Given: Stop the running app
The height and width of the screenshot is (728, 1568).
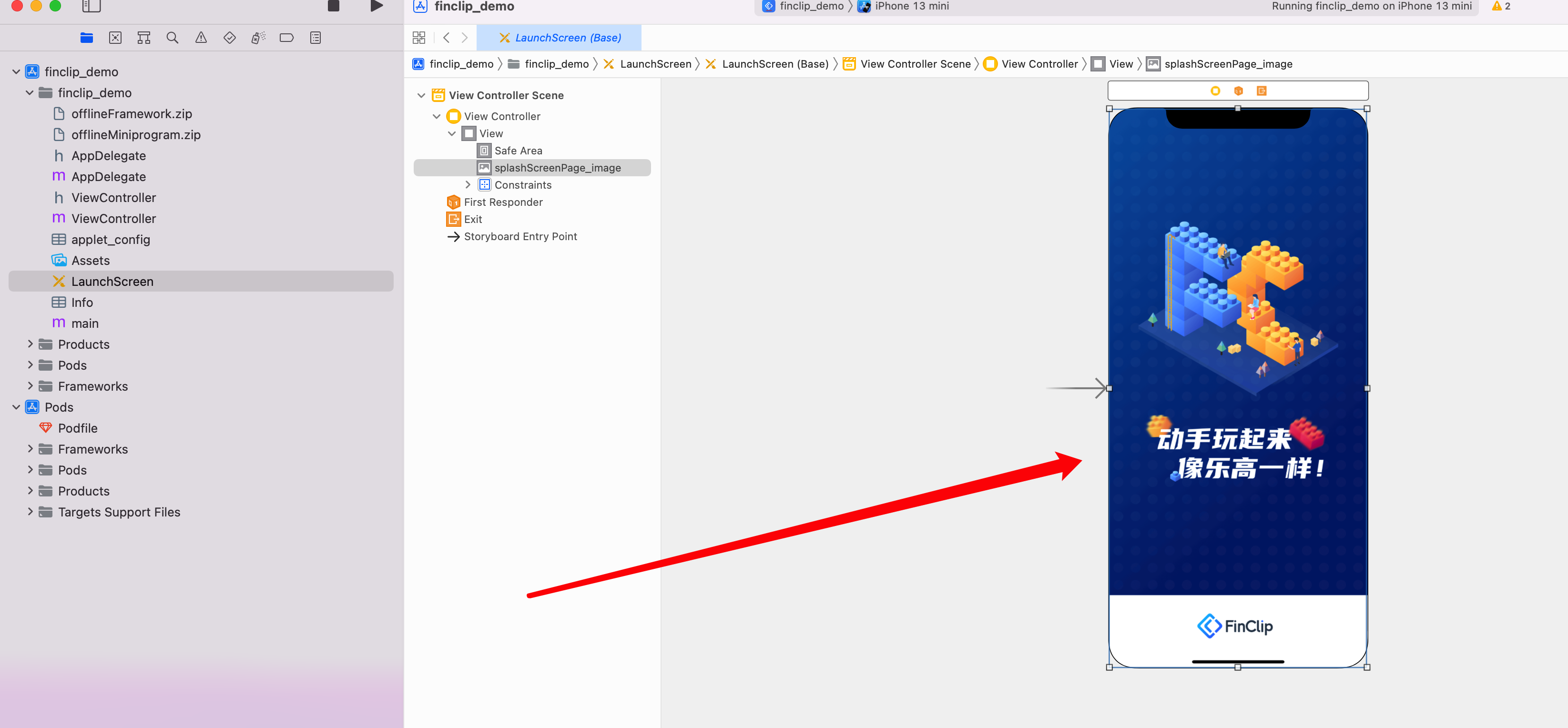Looking at the screenshot, I should coord(334,6).
